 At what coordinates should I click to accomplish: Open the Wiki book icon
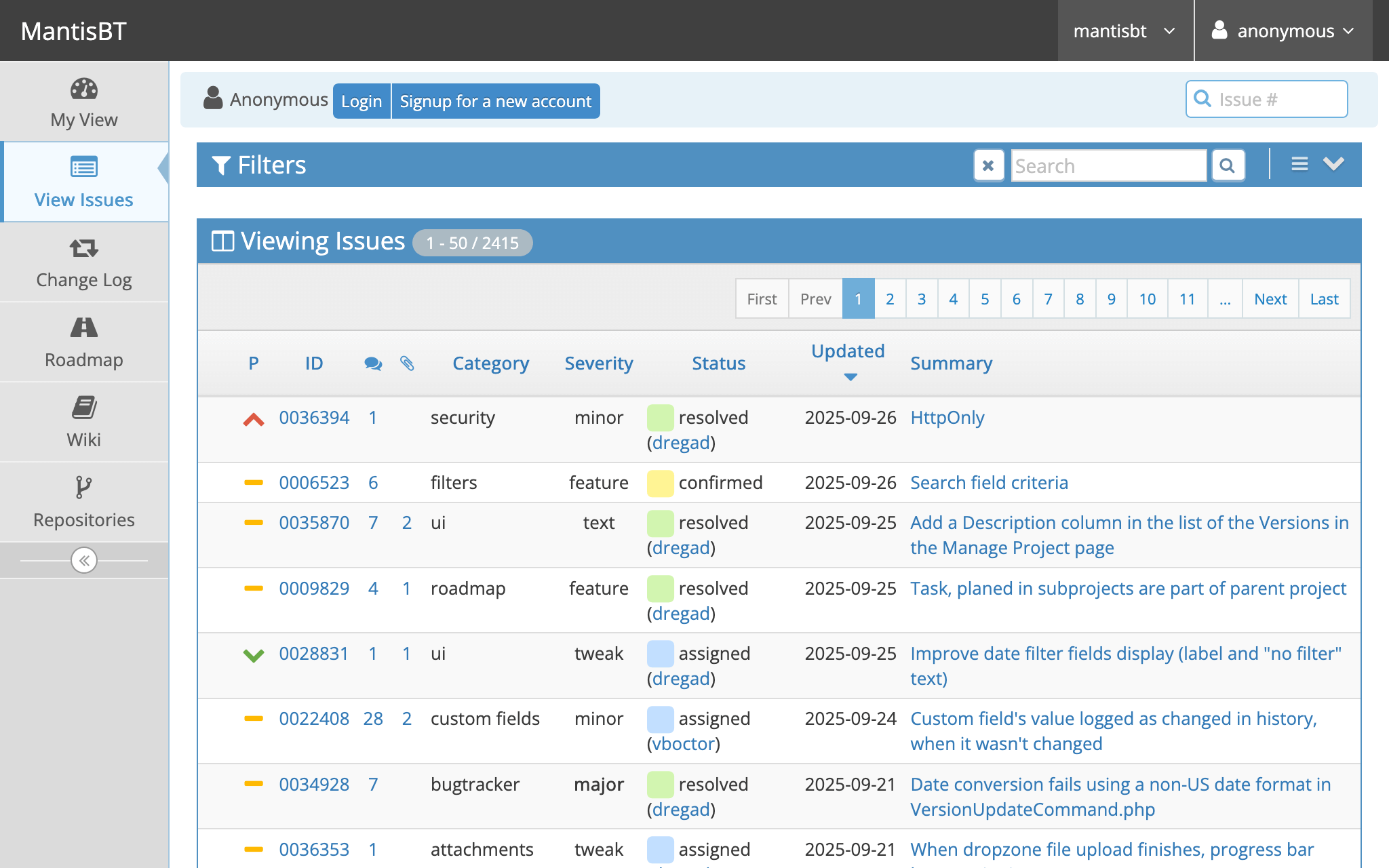point(84,408)
